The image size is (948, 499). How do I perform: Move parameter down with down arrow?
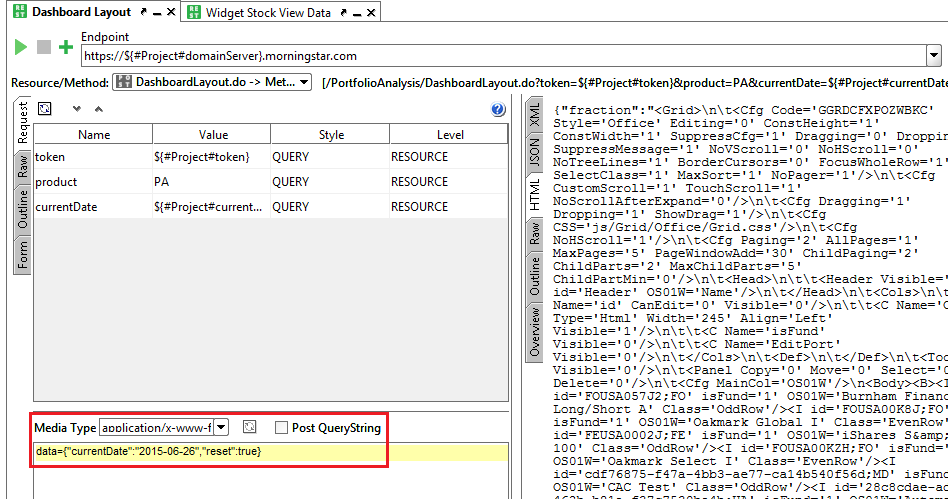pos(76,109)
